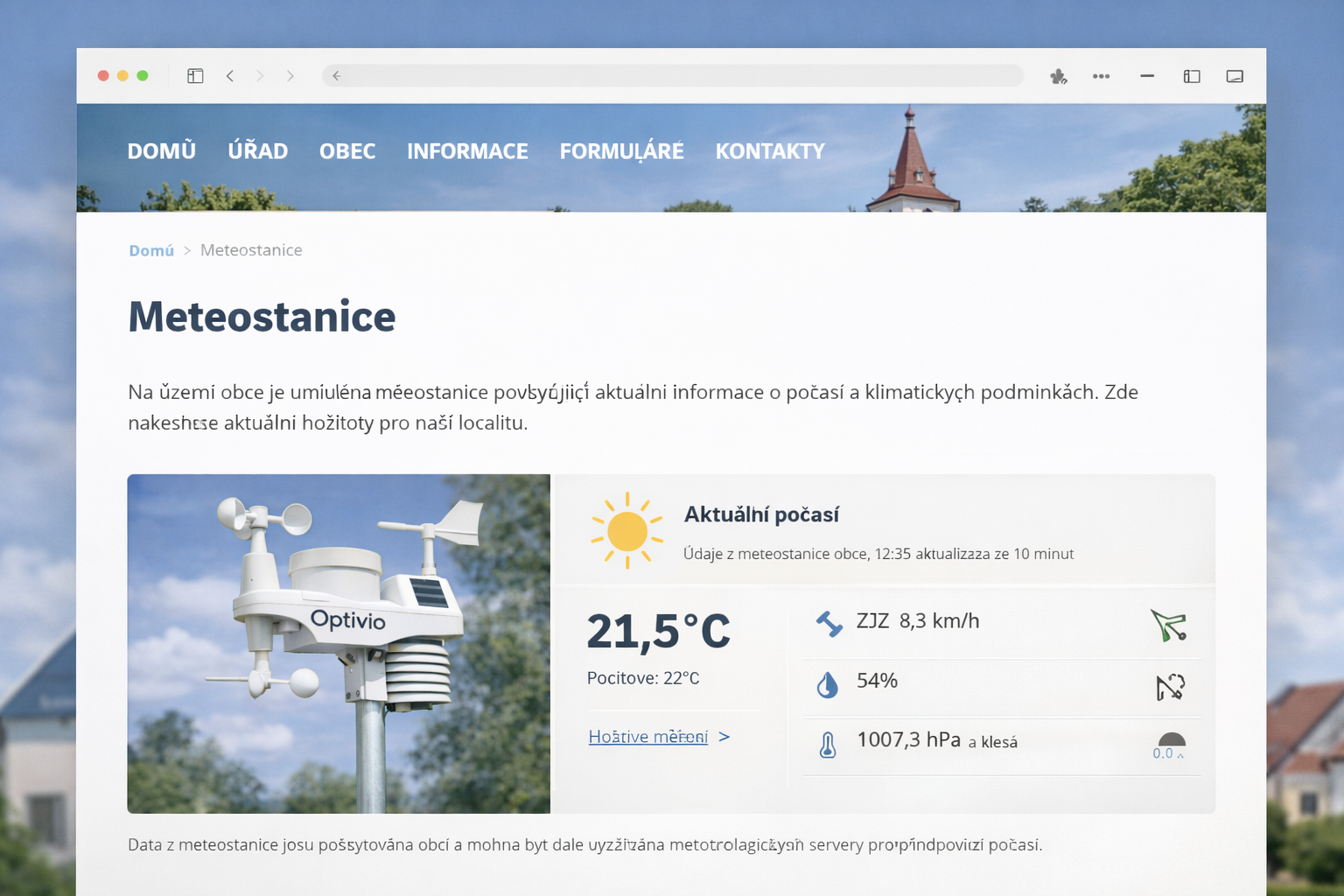Open the ÚŘAD menu item

click(257, 151)
